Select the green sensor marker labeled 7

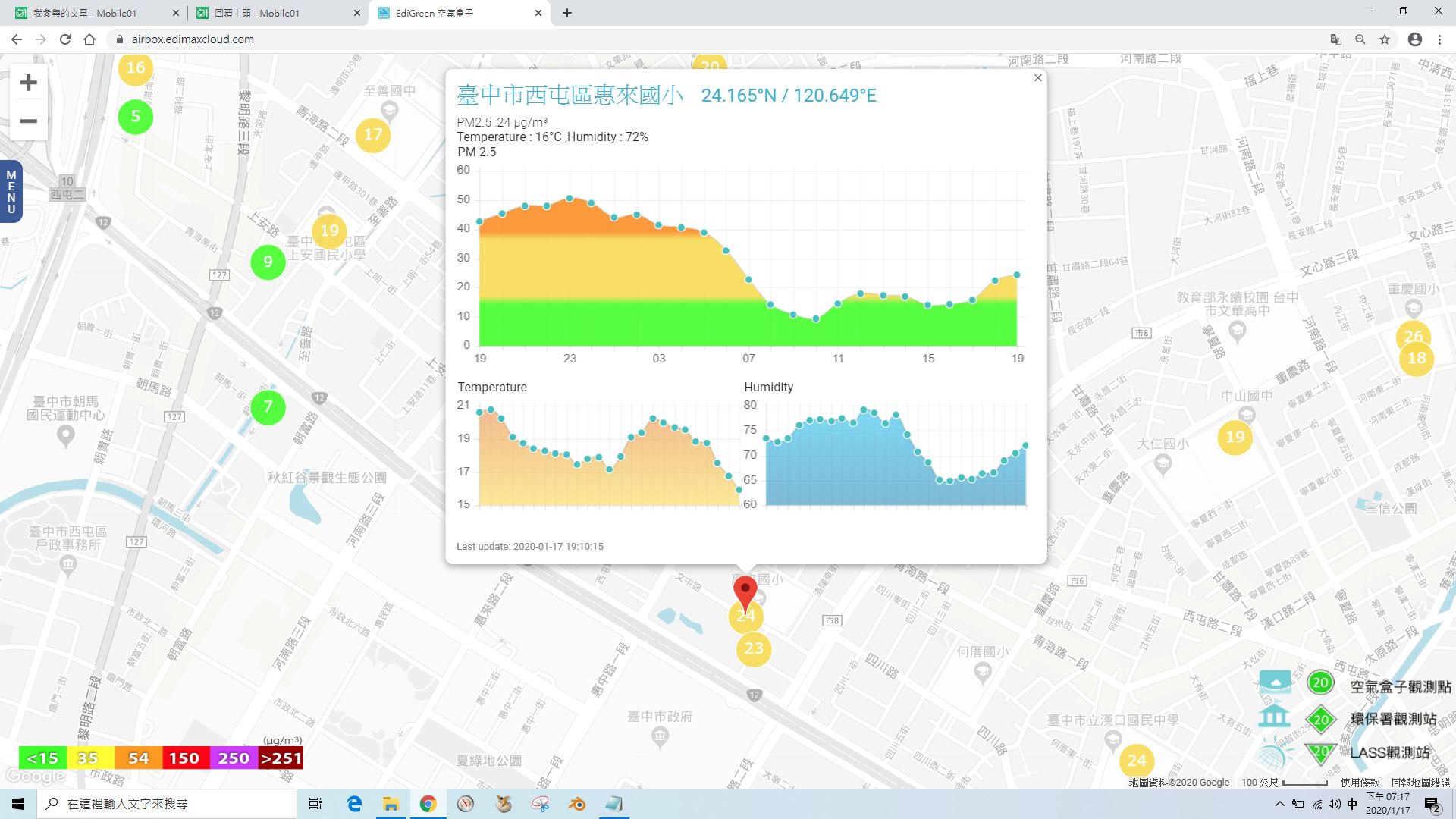pos(268,407)
